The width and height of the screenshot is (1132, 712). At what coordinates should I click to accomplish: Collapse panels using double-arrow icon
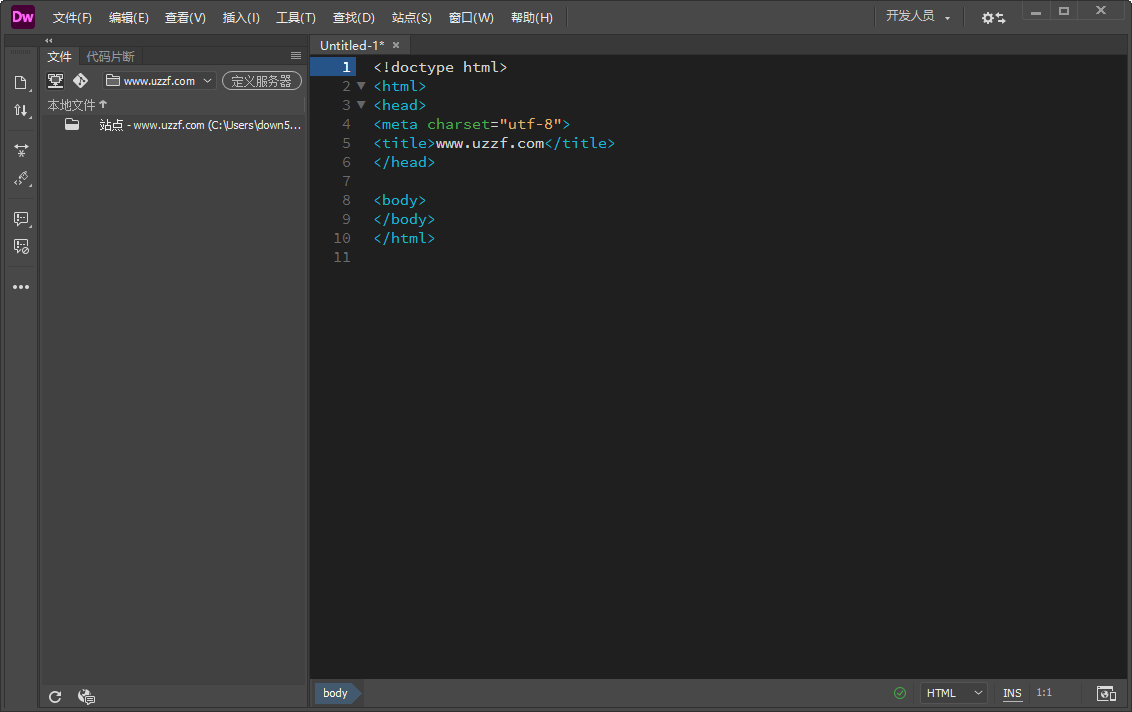48,40
